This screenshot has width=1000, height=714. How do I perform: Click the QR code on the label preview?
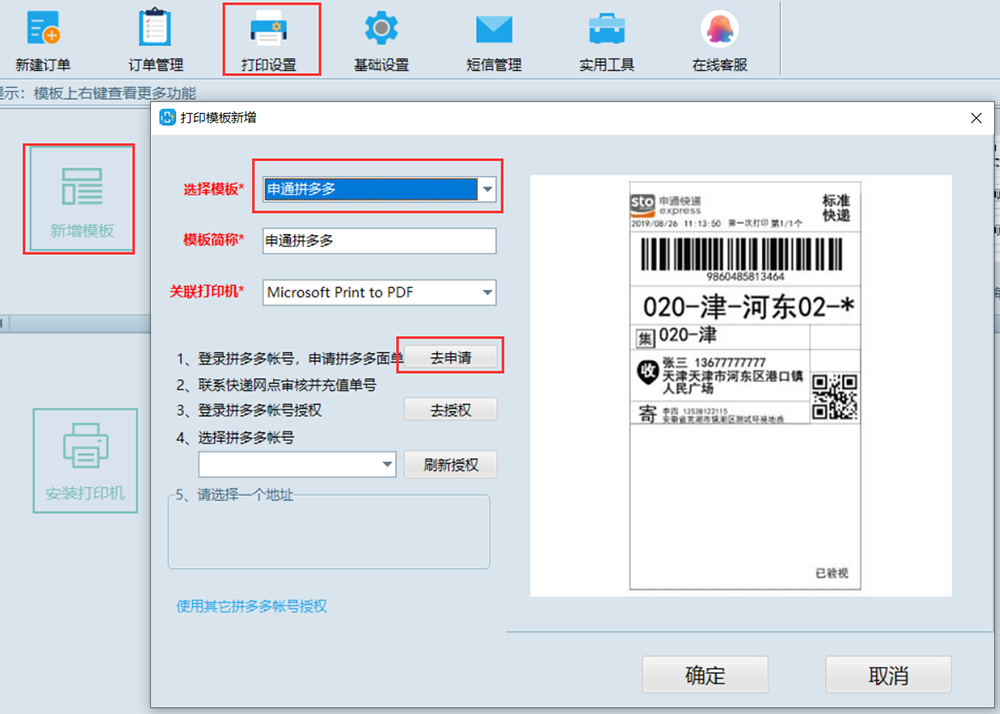(x=834, y=397)
